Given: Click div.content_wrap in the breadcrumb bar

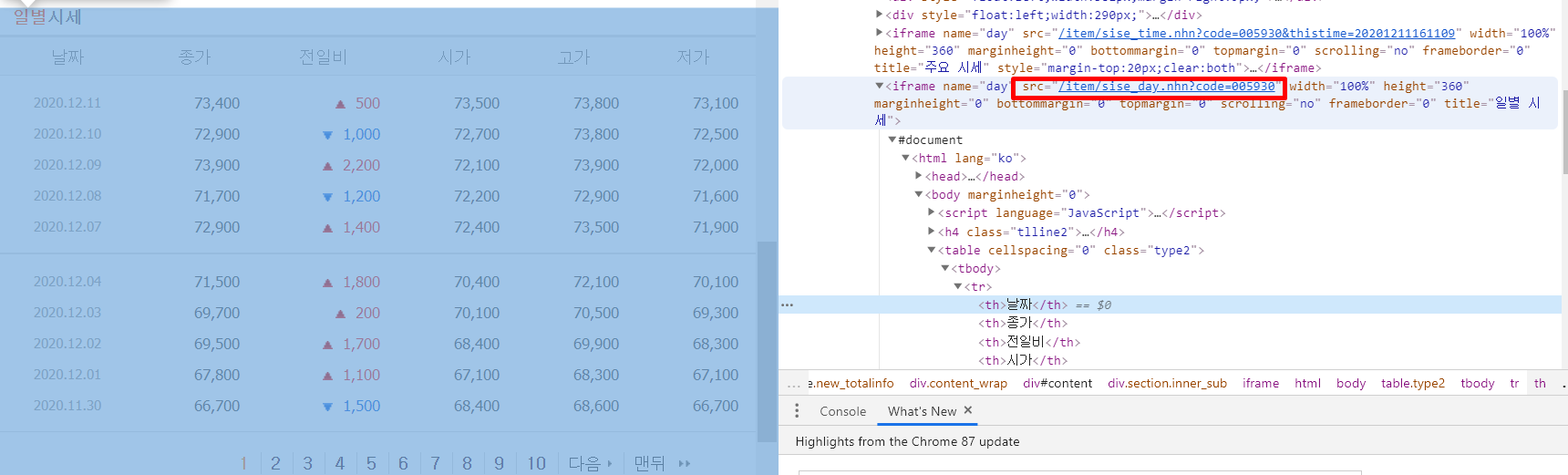Looking at the screenshot, I should click(x=958, y=383).
